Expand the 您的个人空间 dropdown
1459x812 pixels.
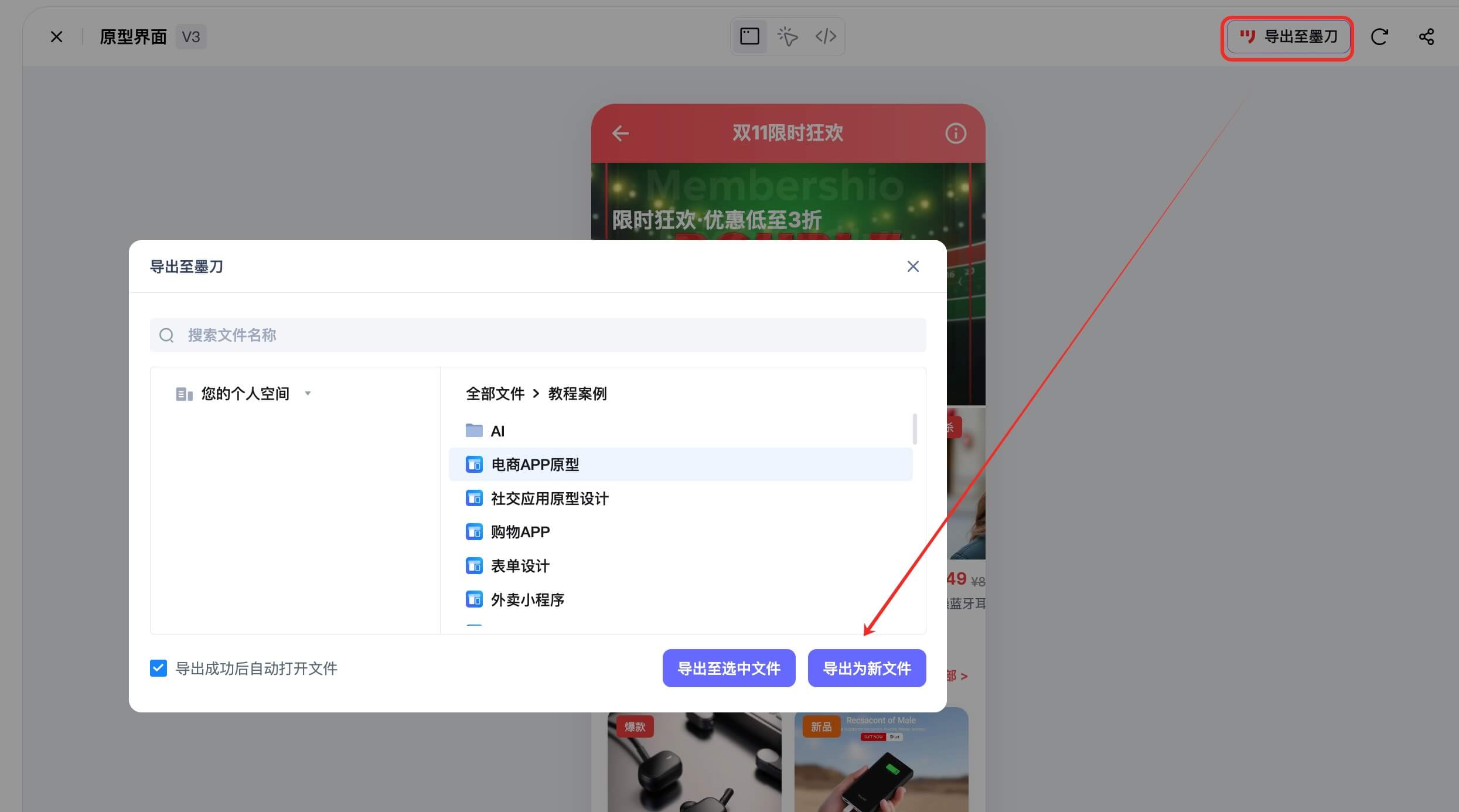point(307,394)
